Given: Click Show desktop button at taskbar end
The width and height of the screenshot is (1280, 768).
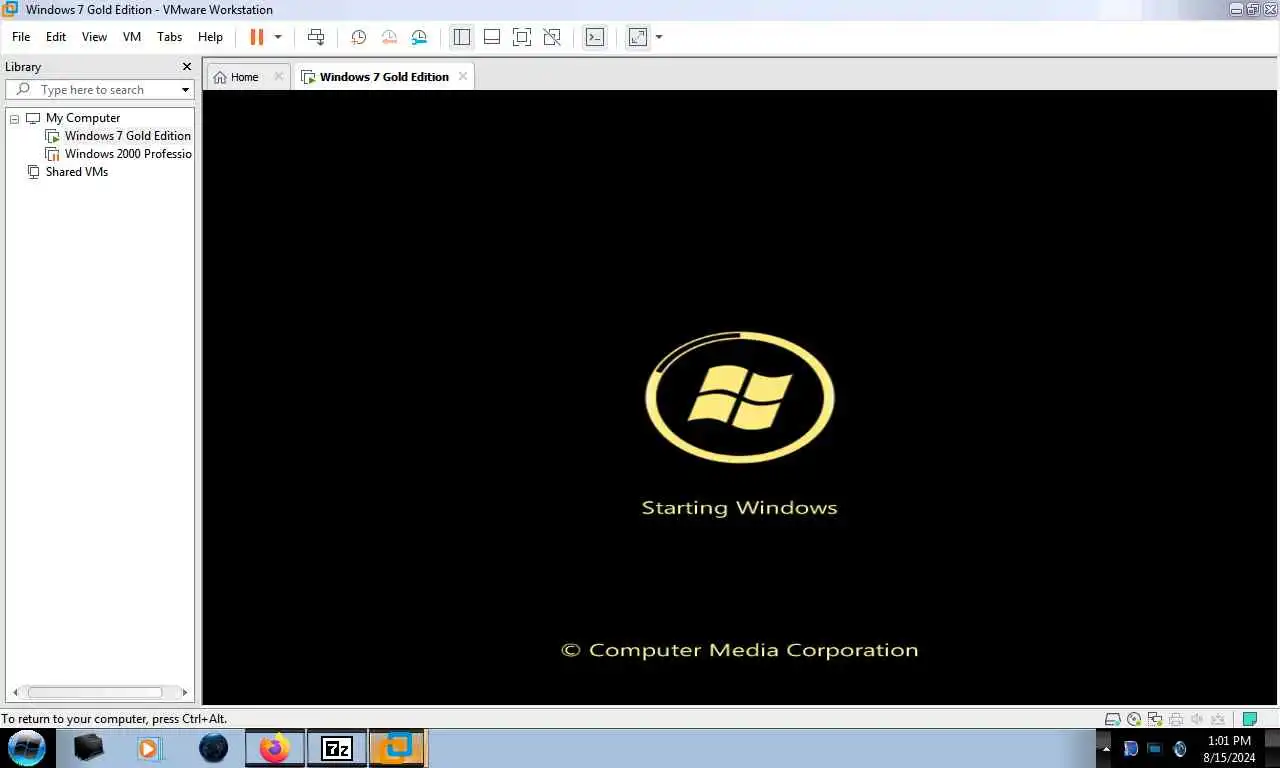Looking at the screenshot, I should pos(1272,748).
